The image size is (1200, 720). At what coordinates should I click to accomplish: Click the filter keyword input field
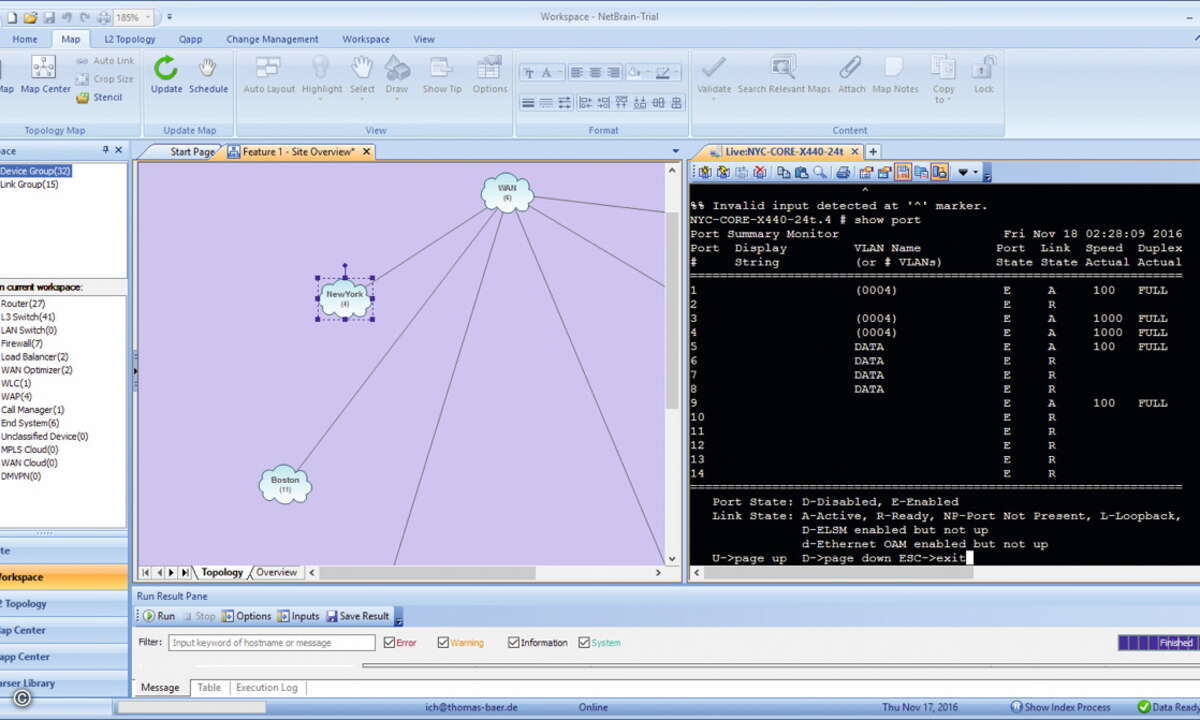pos(272,643)
